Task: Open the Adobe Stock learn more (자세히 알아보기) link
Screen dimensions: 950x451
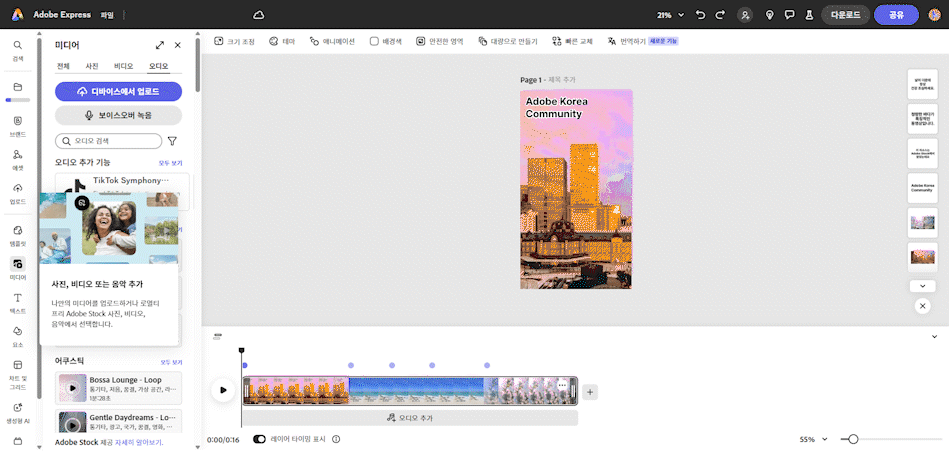Action: click(139, 443)
